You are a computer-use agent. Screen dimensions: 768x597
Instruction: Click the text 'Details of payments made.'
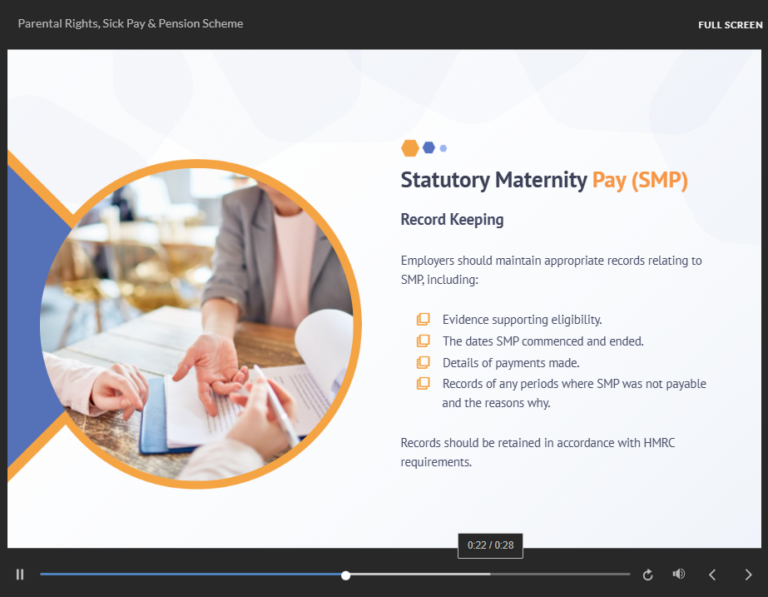pos(511,363)
